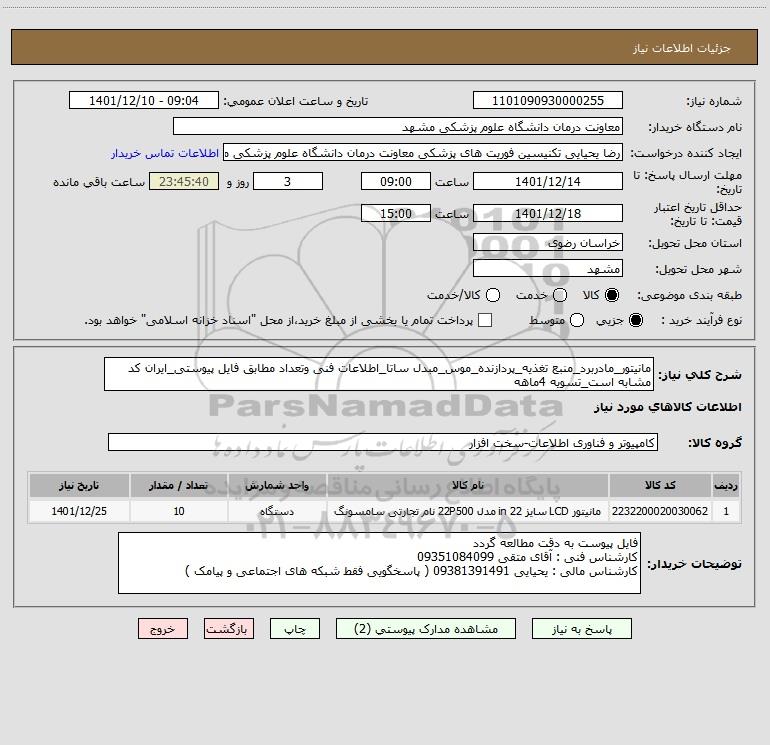
Task: Click the city field مشهد
Action: pyautogui.click(x=548, y=268)
